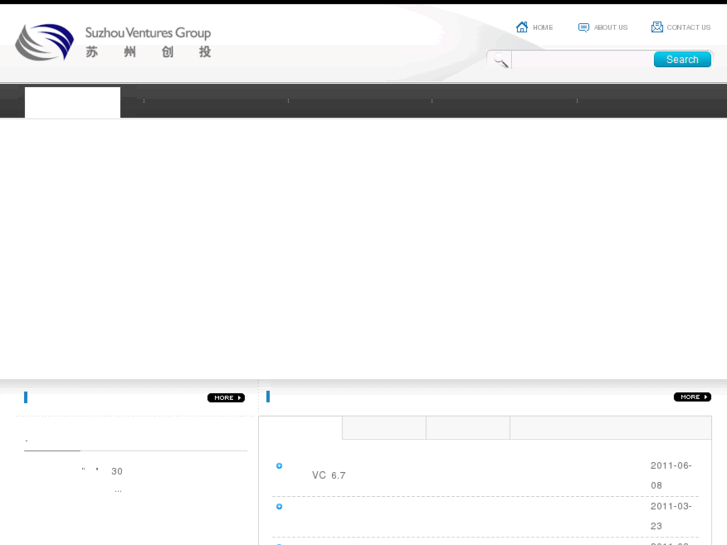Click the CONTACT US envelope icon
Viewport: 727px width, 545px height.
point(657,27)
